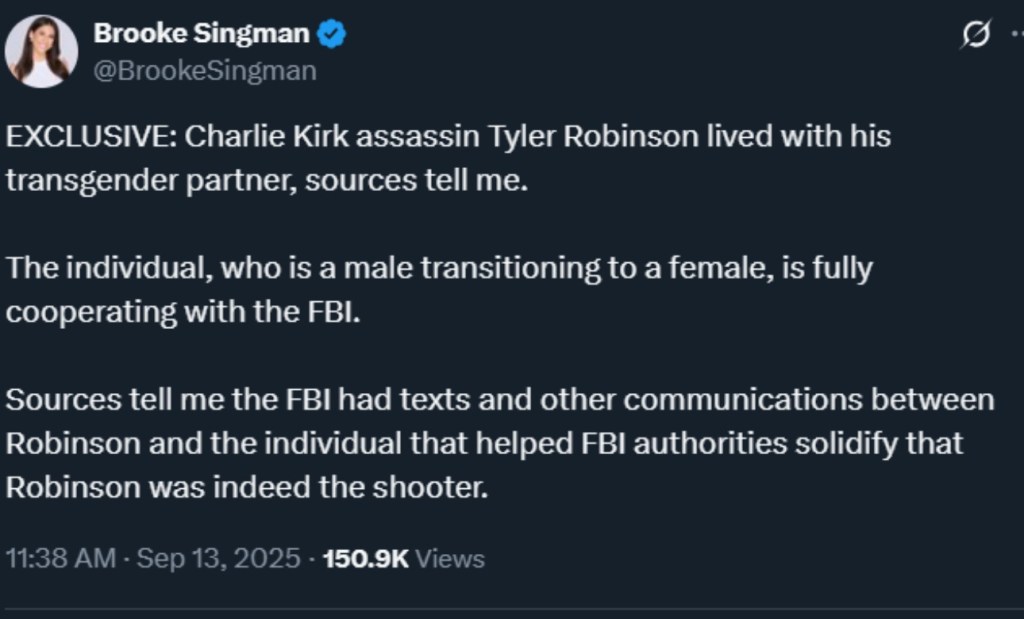Click the 11:38 AM timestamp

[x=60, y=558]
